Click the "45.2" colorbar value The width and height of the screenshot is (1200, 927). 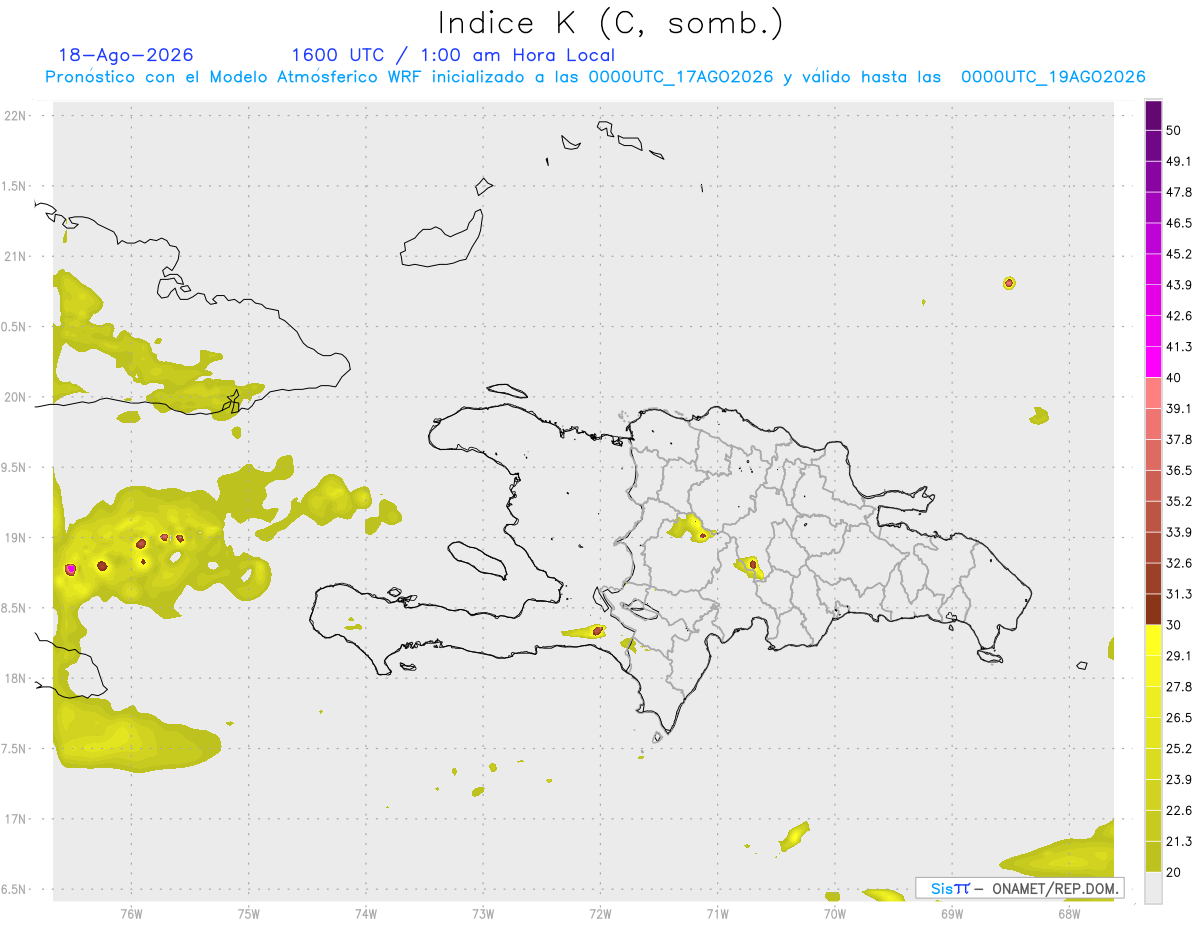[x=1179, y=254]
